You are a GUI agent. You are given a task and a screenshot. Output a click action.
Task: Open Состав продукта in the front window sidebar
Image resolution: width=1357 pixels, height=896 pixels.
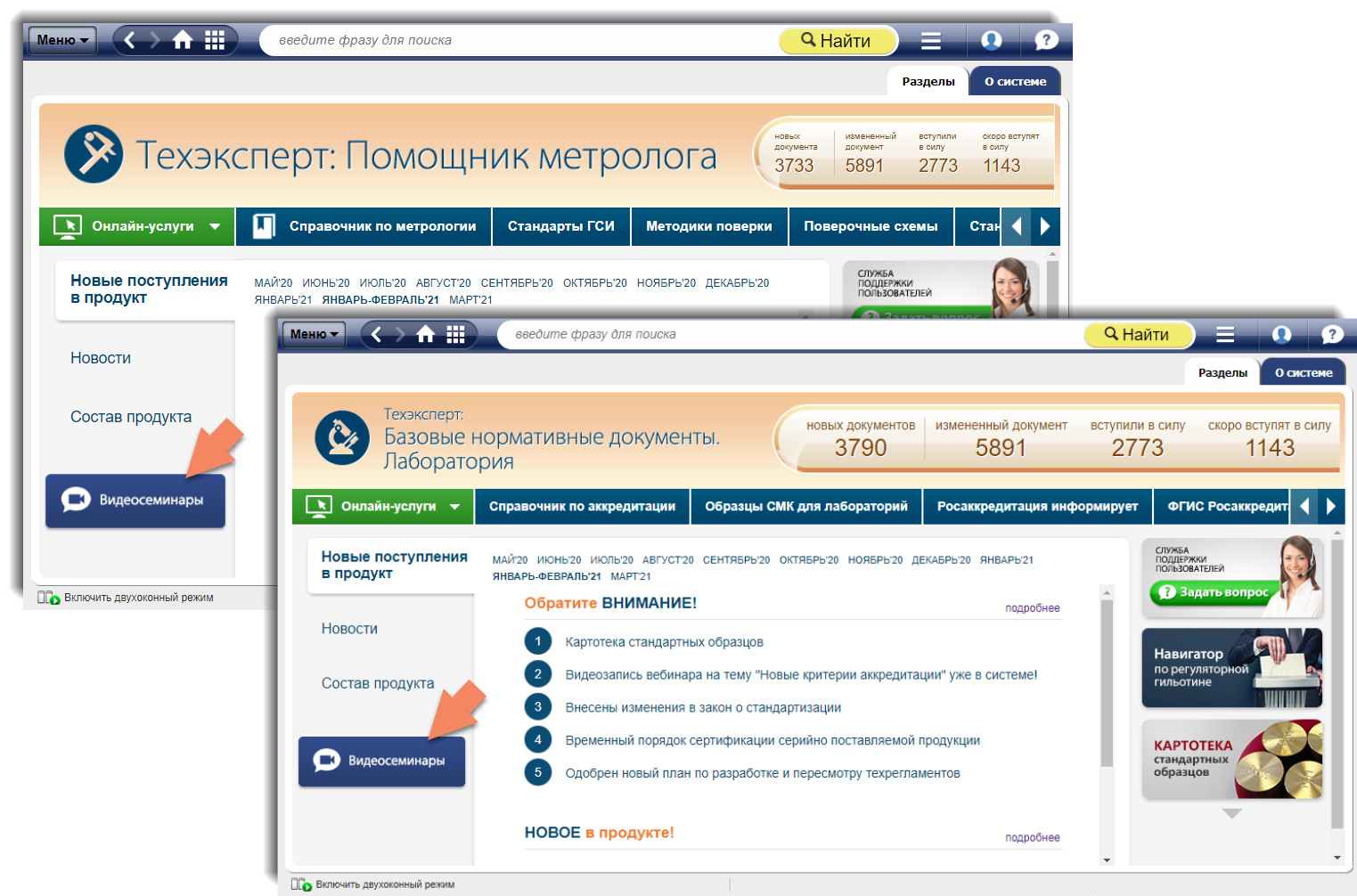[378, 683]
